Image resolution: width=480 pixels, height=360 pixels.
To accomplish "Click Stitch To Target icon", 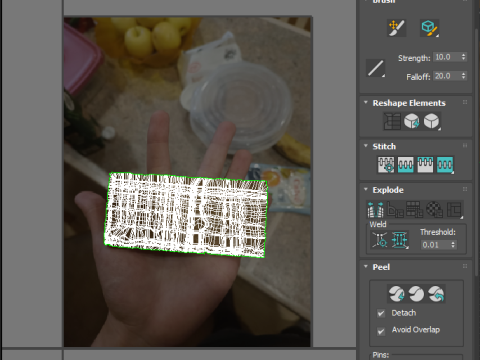I will pyautogui.click(x=386, y=165).
